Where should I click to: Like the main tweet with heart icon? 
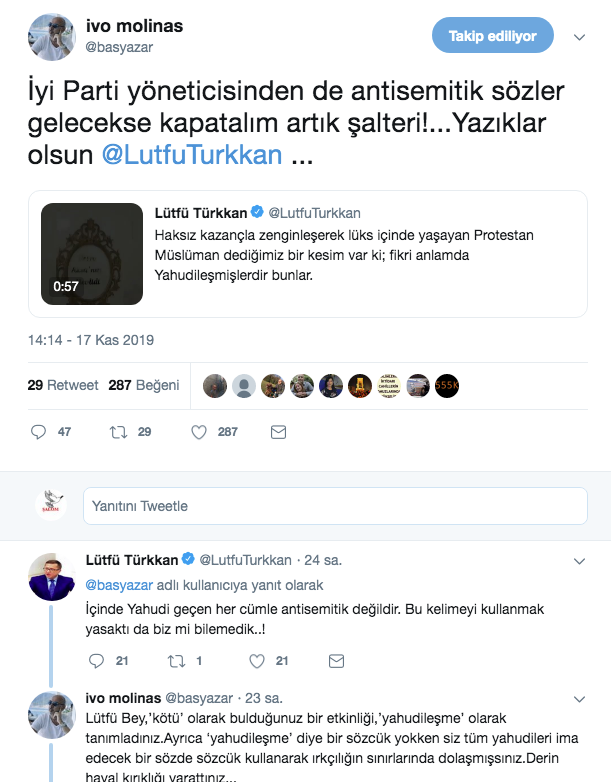click(x=199, y=432)
